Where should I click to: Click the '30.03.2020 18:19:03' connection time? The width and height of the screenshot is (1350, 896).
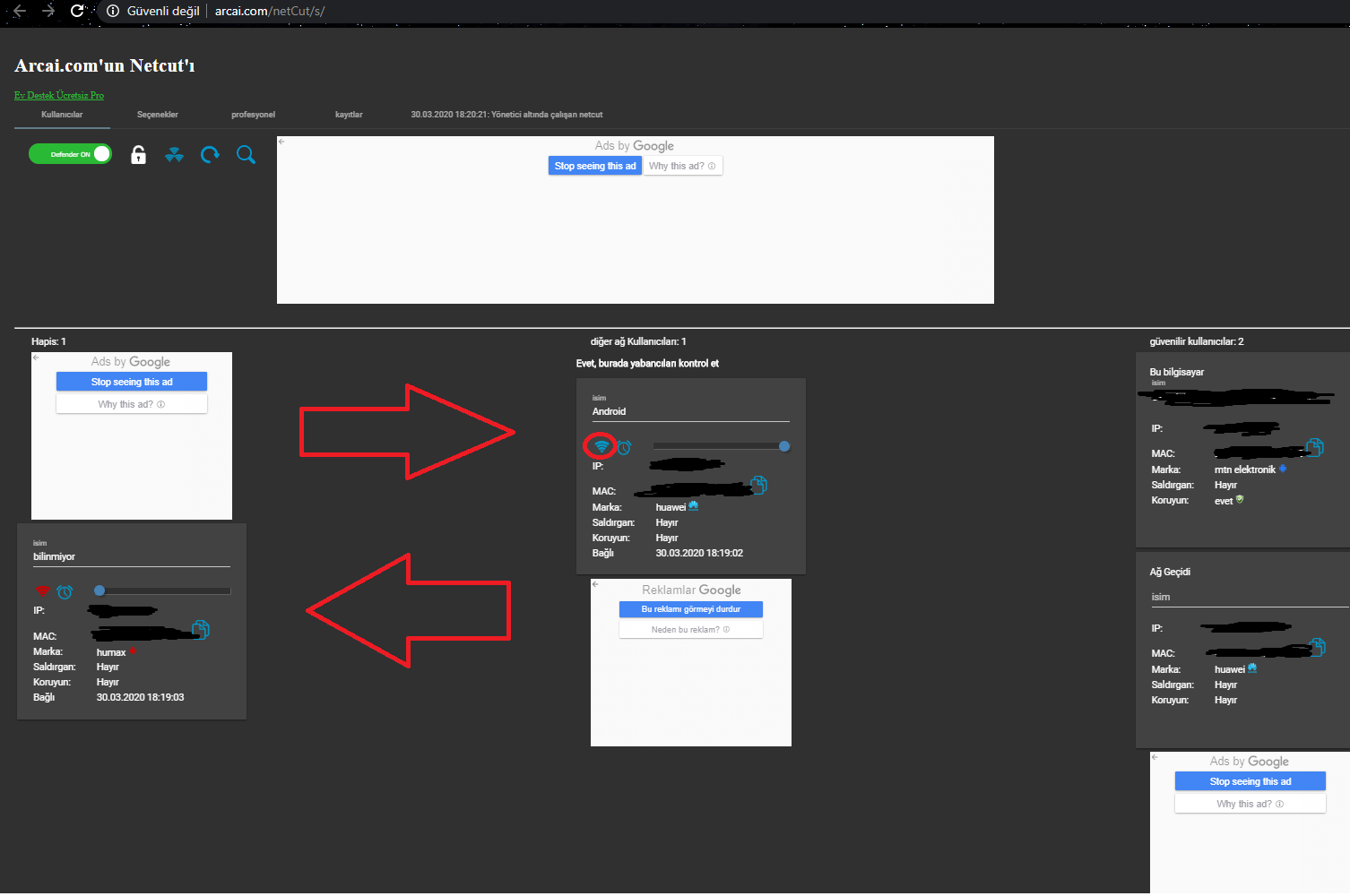(x=140, y=697)
